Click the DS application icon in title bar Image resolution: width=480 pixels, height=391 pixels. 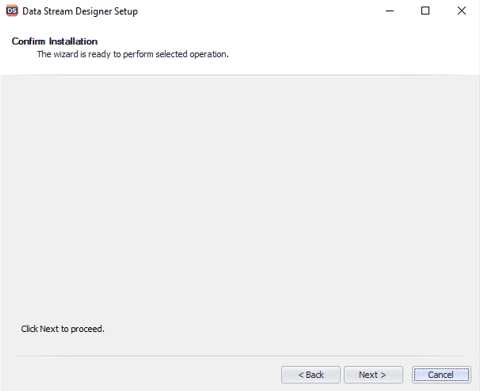pyautogui.click(x=12, y=11)
